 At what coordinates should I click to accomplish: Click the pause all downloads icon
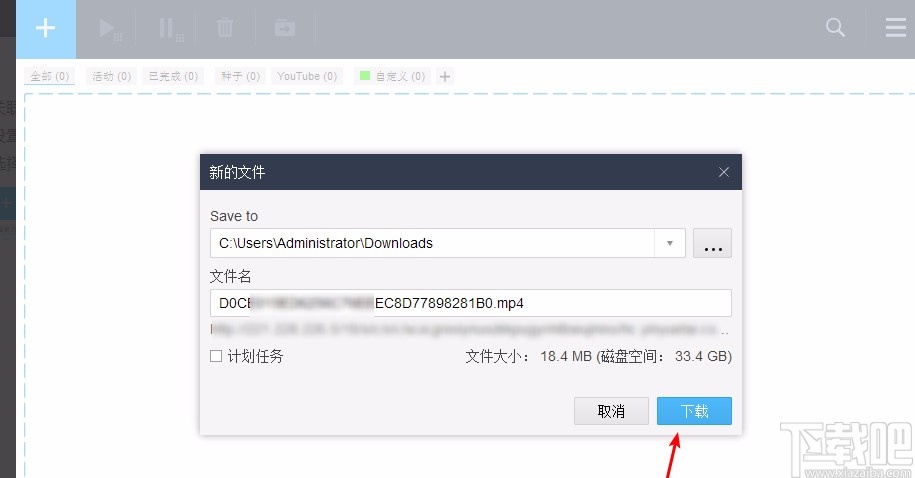tap(170, 29)
